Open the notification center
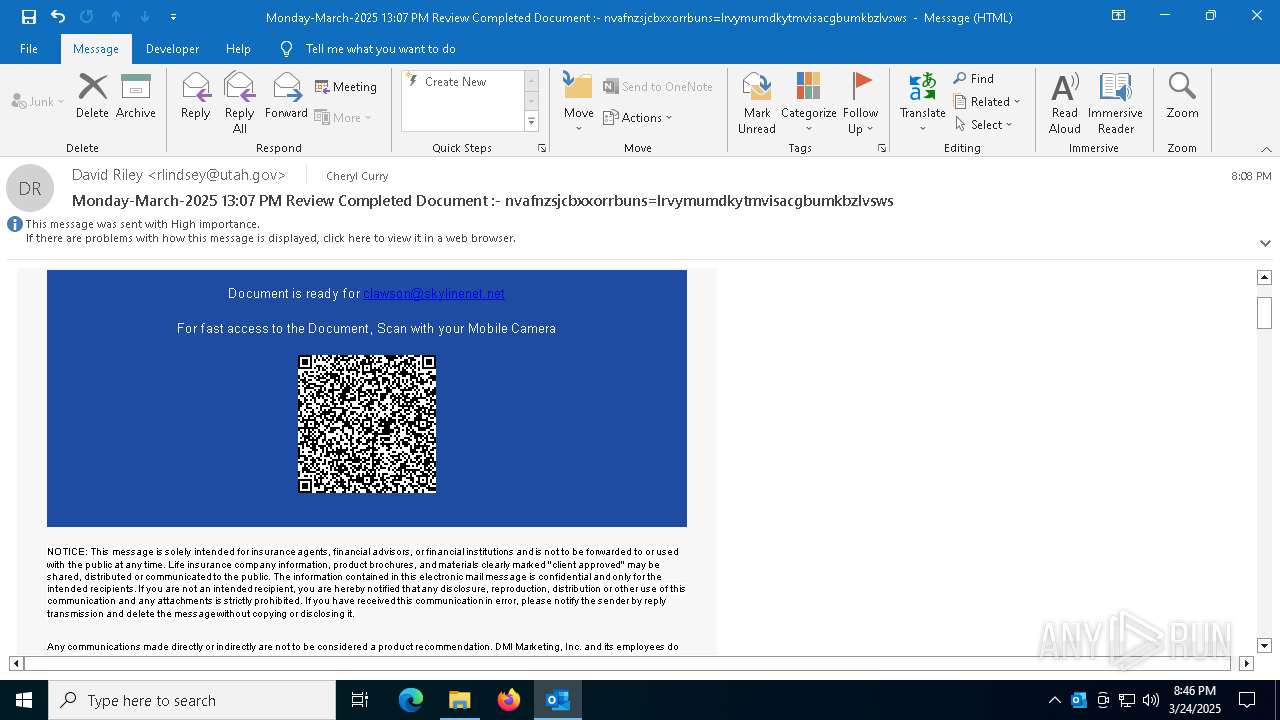Image resolution: width=1280 pixels, height=720 pixels. click(1247, 700)
